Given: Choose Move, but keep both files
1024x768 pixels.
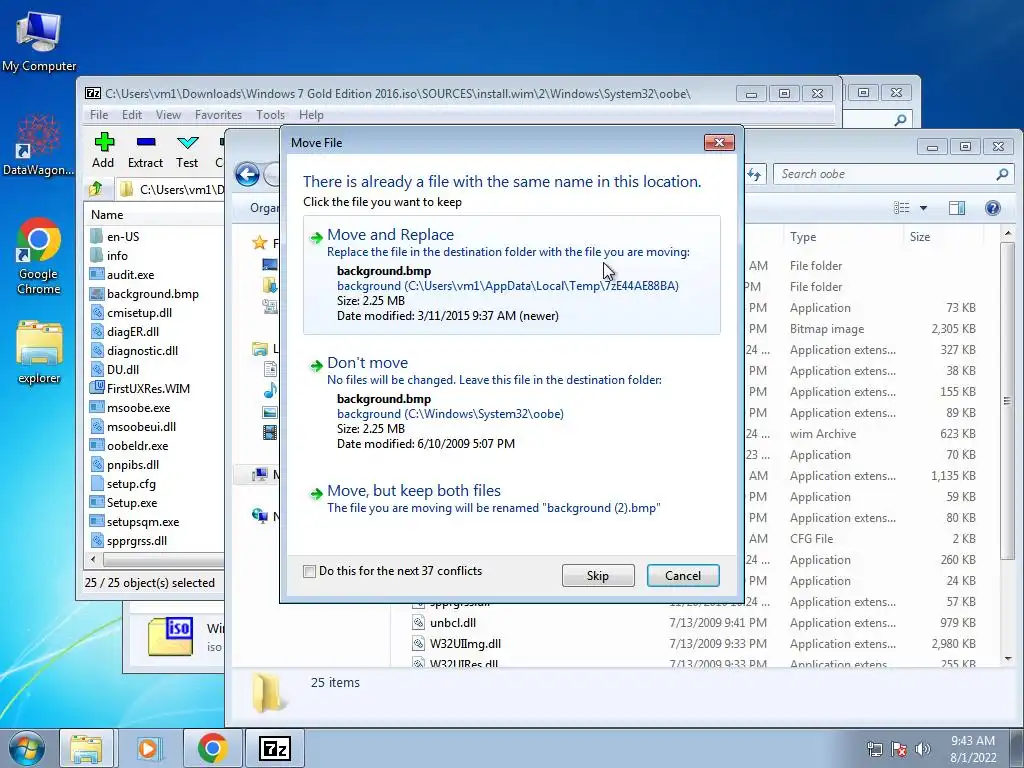Looking at the screenshot, I should coord(511,499).
